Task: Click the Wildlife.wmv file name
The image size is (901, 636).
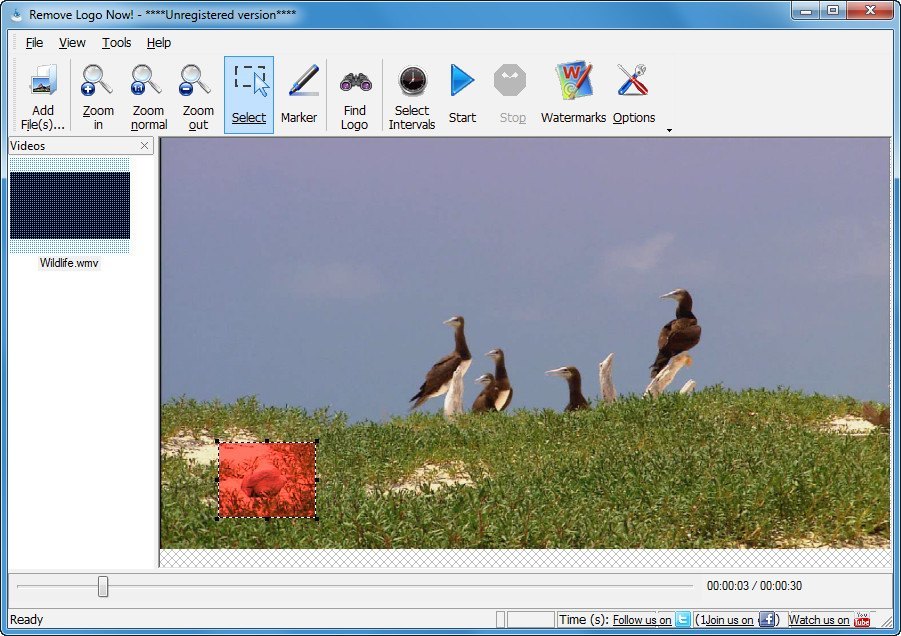Action: pos(69,263)
